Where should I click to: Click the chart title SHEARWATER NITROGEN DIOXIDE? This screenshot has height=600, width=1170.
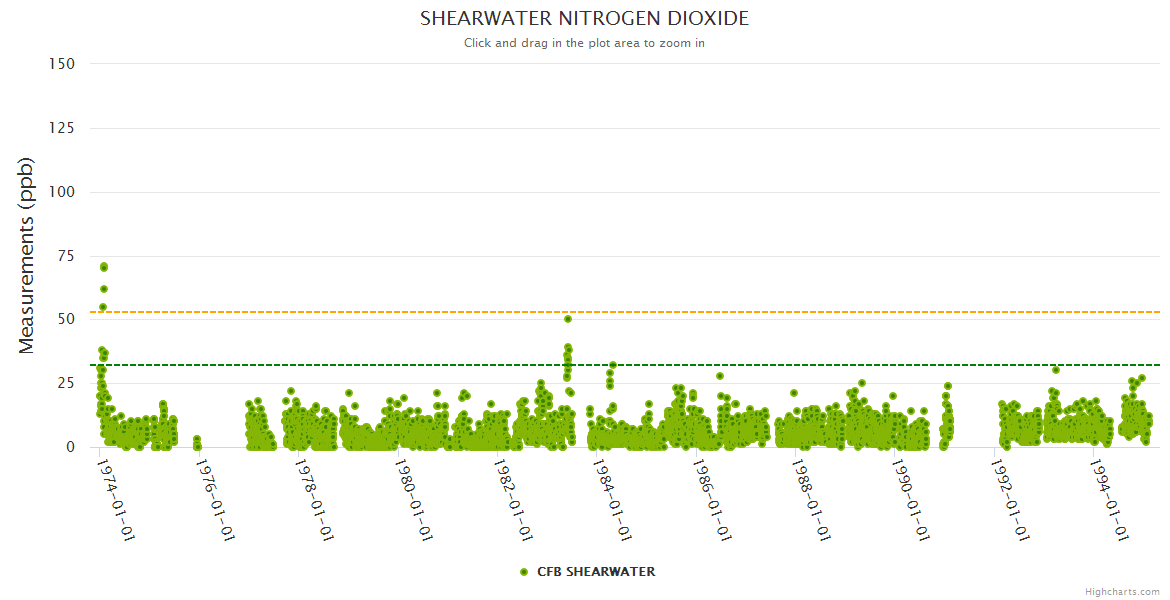[x=584, y=19]
